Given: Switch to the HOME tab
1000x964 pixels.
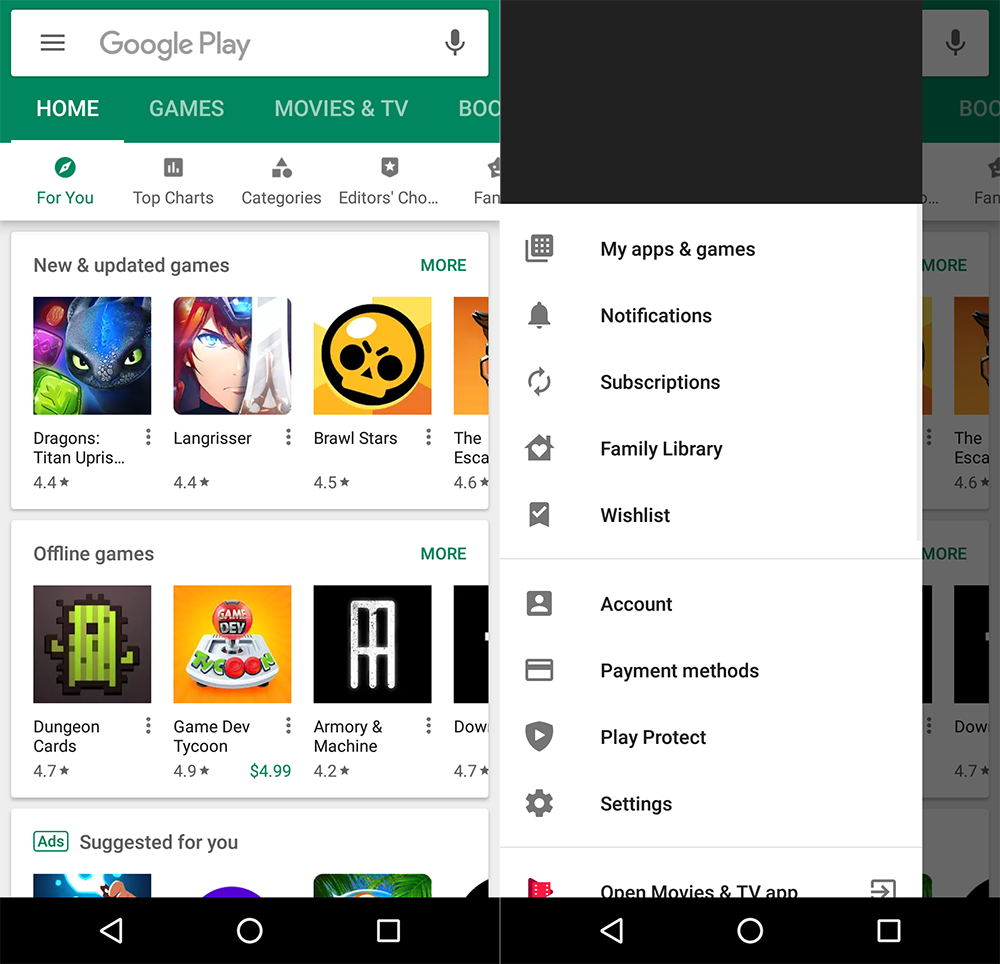Looking at the screenshot, I should point(68,108).
